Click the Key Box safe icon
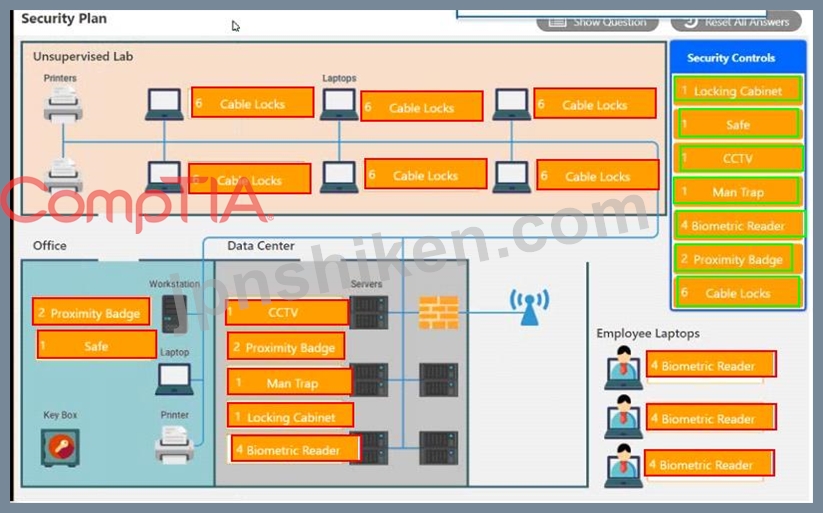Viewport: 823px width, 513px height. 60,447
